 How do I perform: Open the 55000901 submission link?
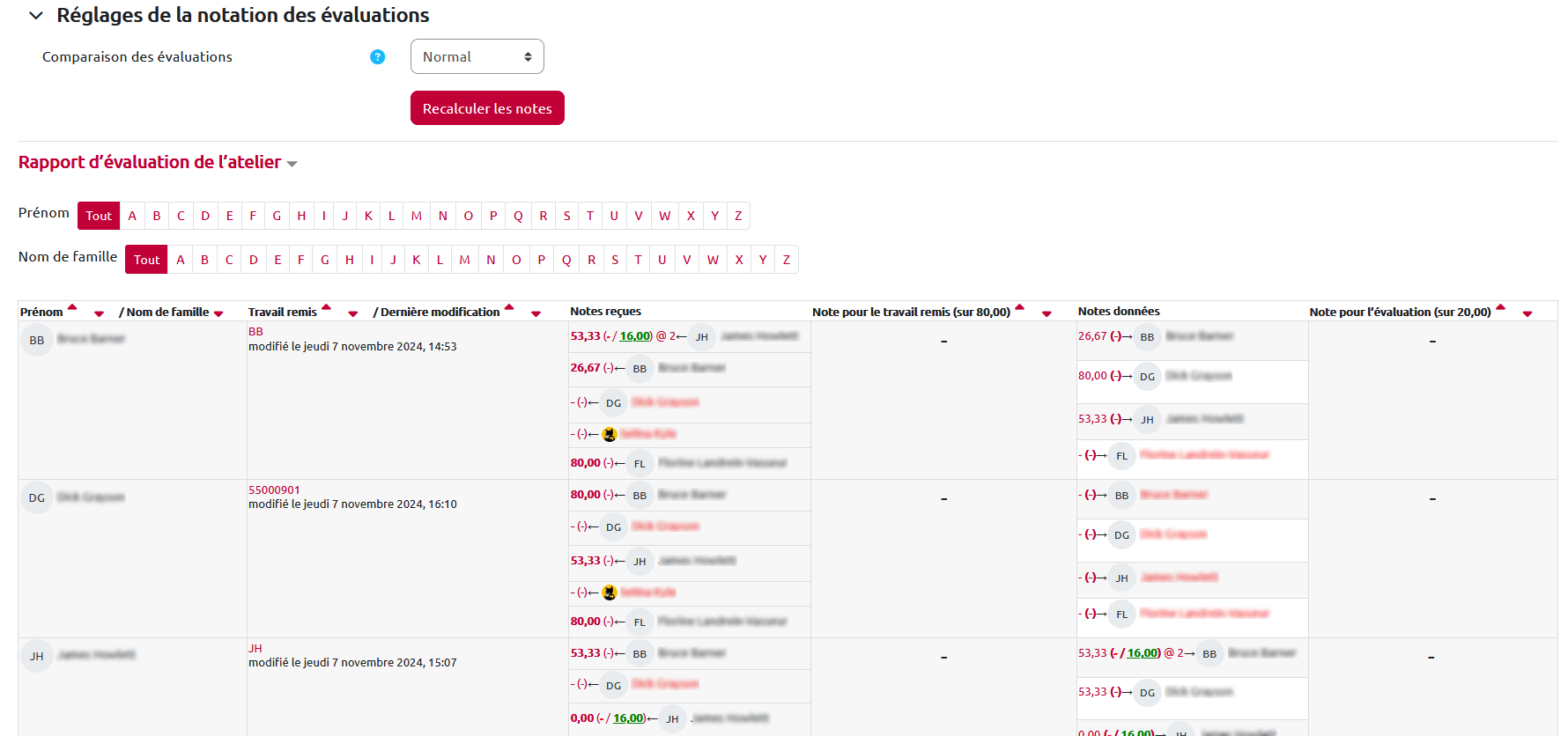point(274,490)
